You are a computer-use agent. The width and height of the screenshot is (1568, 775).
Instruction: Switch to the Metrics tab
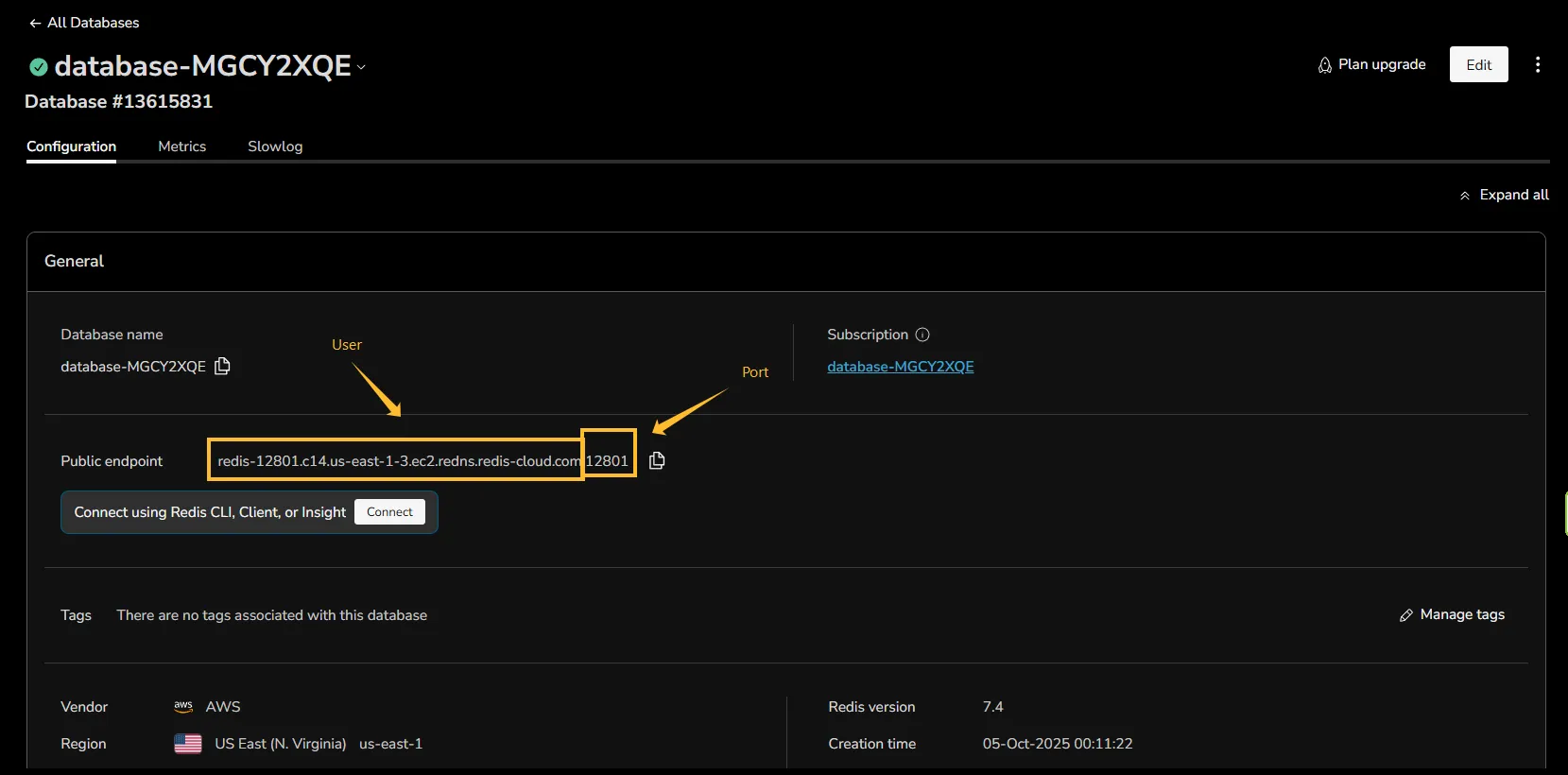pos(181,146)
